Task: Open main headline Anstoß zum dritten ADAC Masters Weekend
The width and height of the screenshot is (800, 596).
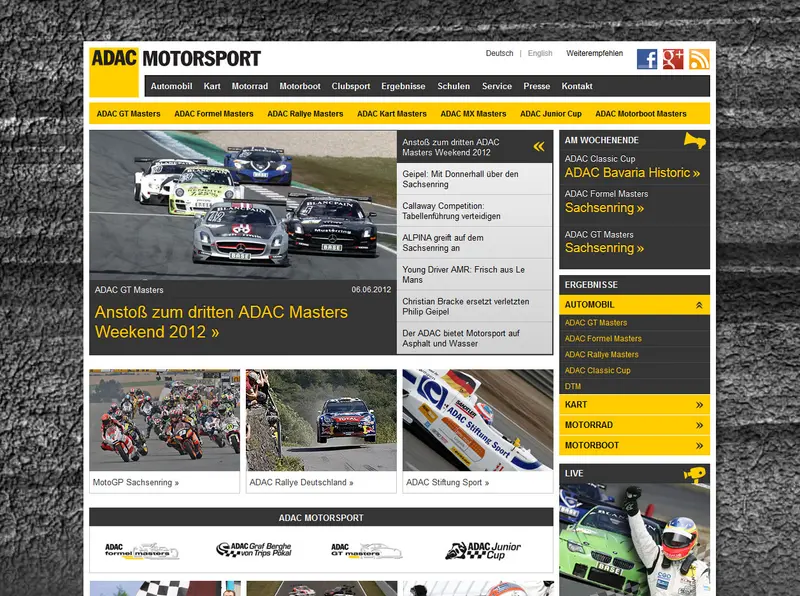Action: coord(221,322)
